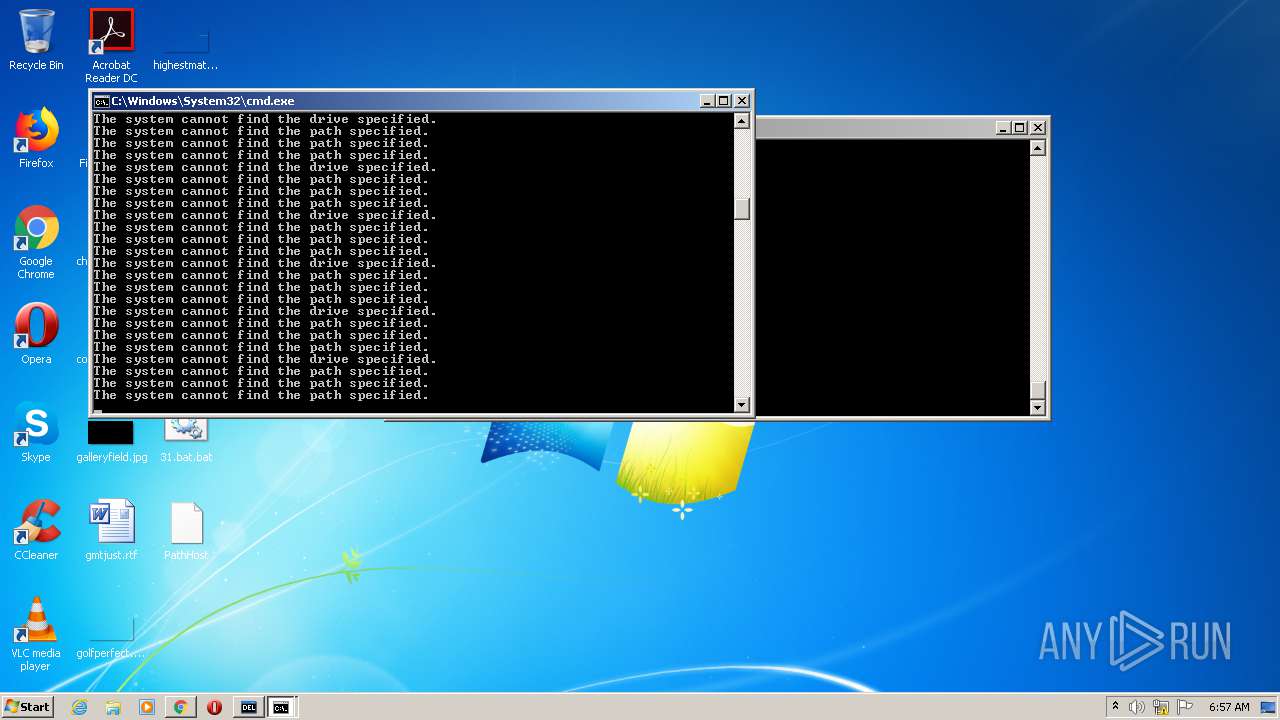Screen dimensions: 1280x720
Task: Open the Firefox desktop shortcut
Action: 36,138
